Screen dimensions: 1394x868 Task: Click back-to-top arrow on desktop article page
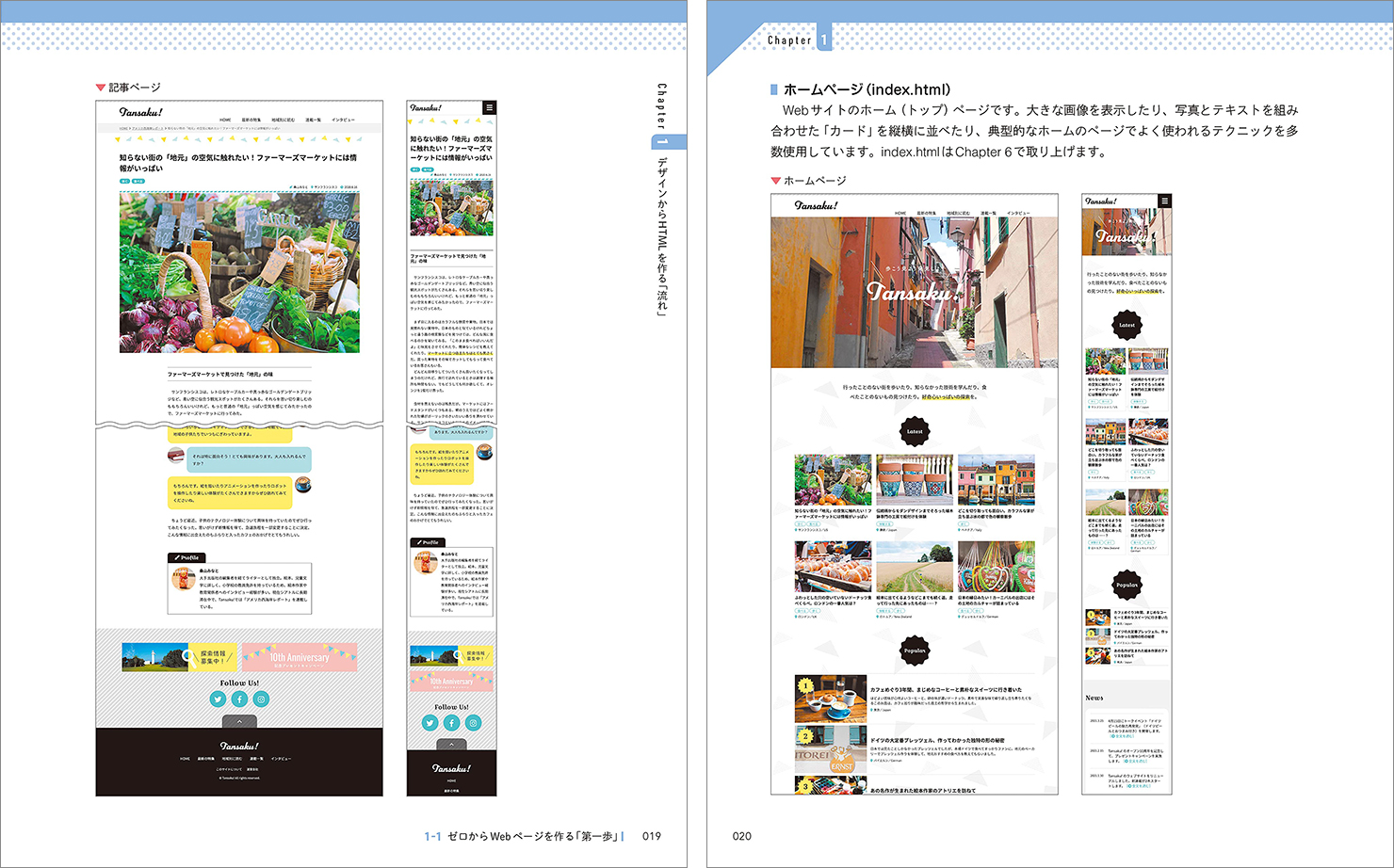coord(239,721)
